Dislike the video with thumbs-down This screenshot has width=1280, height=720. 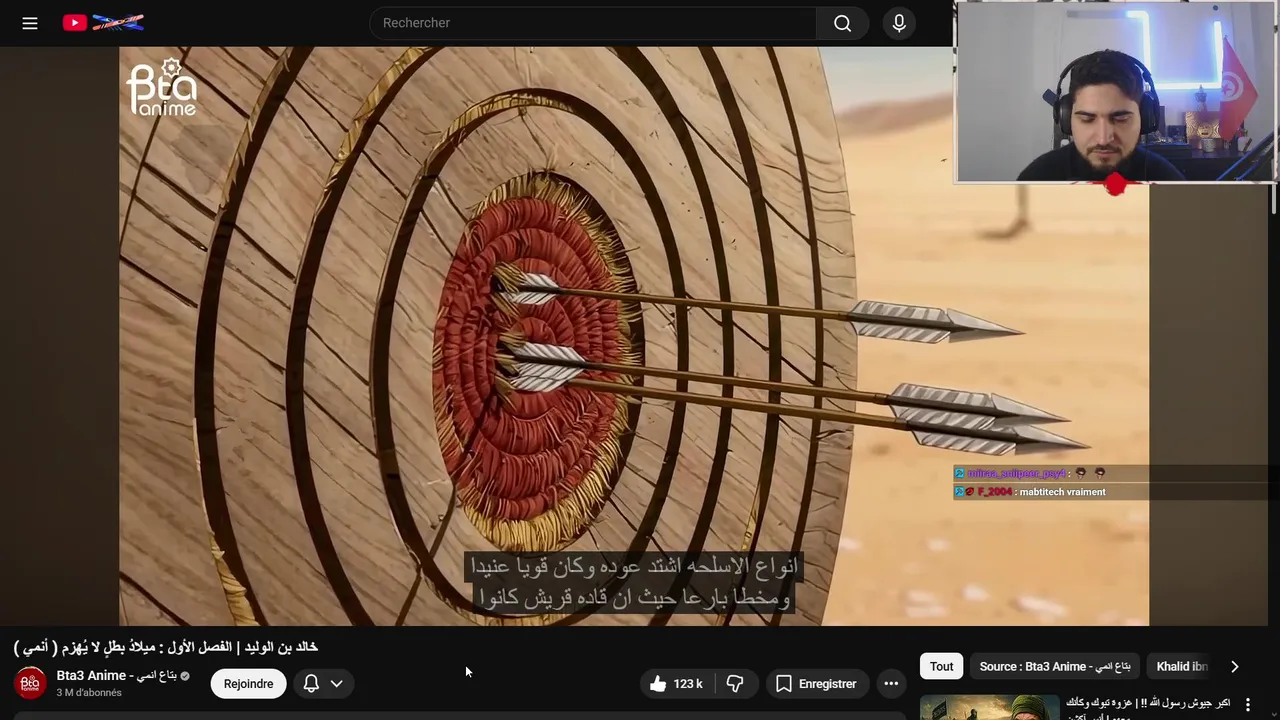click(x=735, y=684)
